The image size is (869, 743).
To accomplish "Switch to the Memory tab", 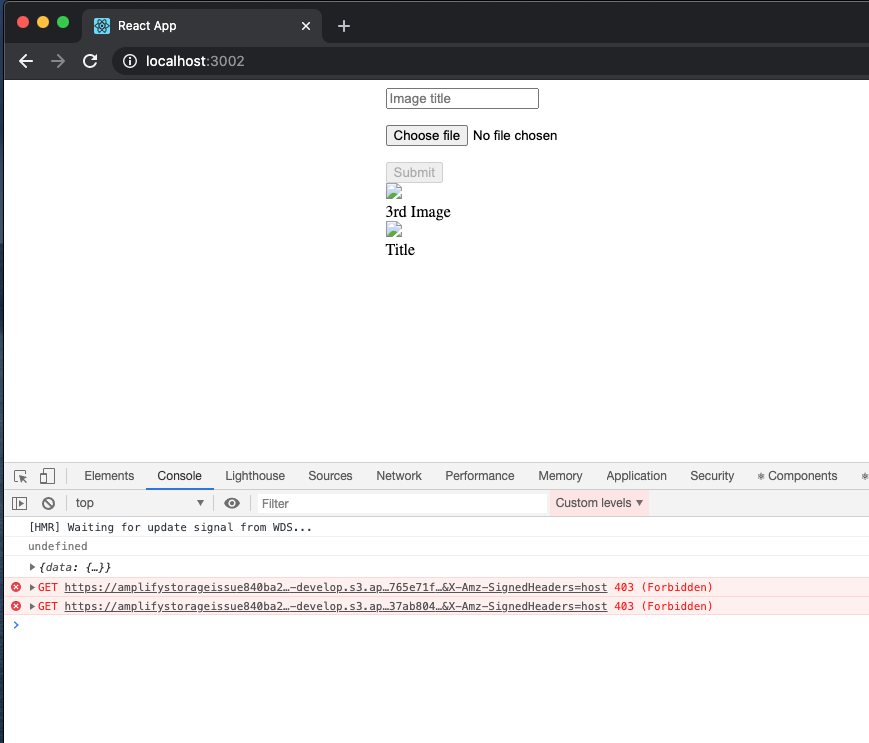I will point(560,476).
